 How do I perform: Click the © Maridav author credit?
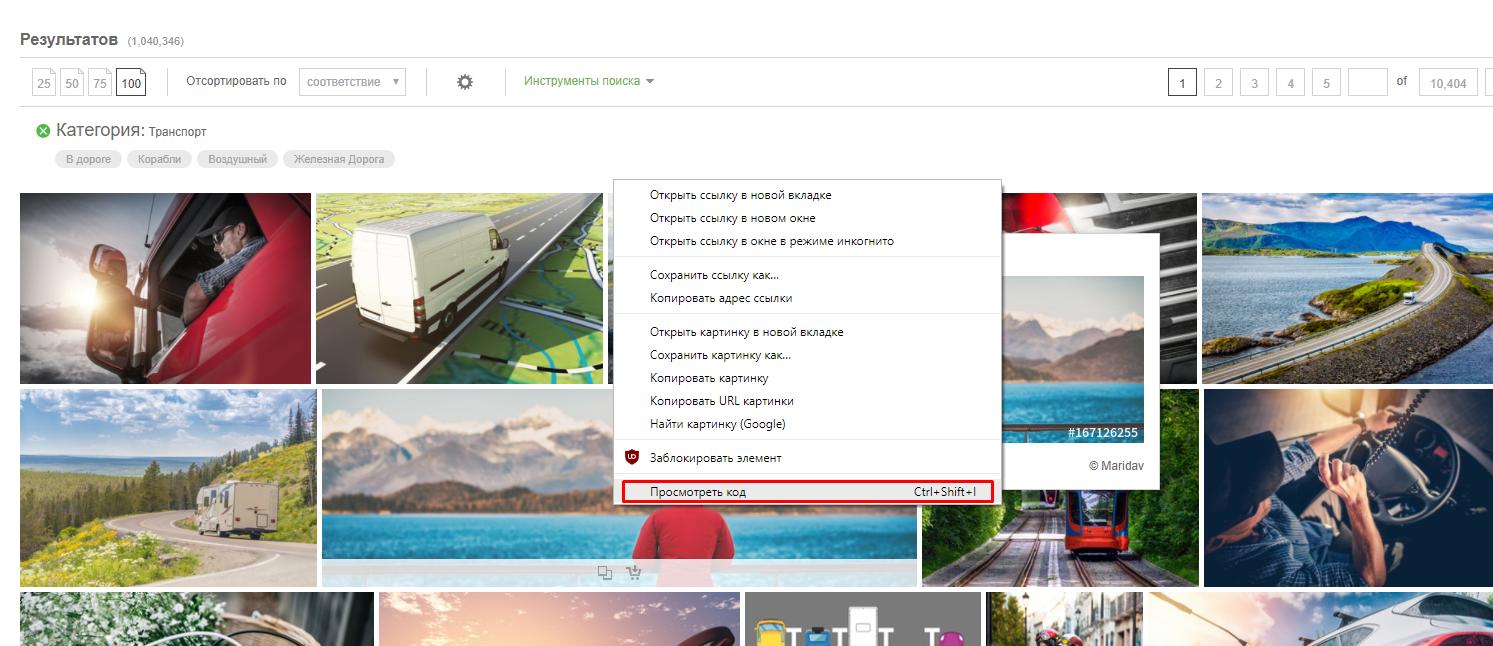(x=1114, y=466)
